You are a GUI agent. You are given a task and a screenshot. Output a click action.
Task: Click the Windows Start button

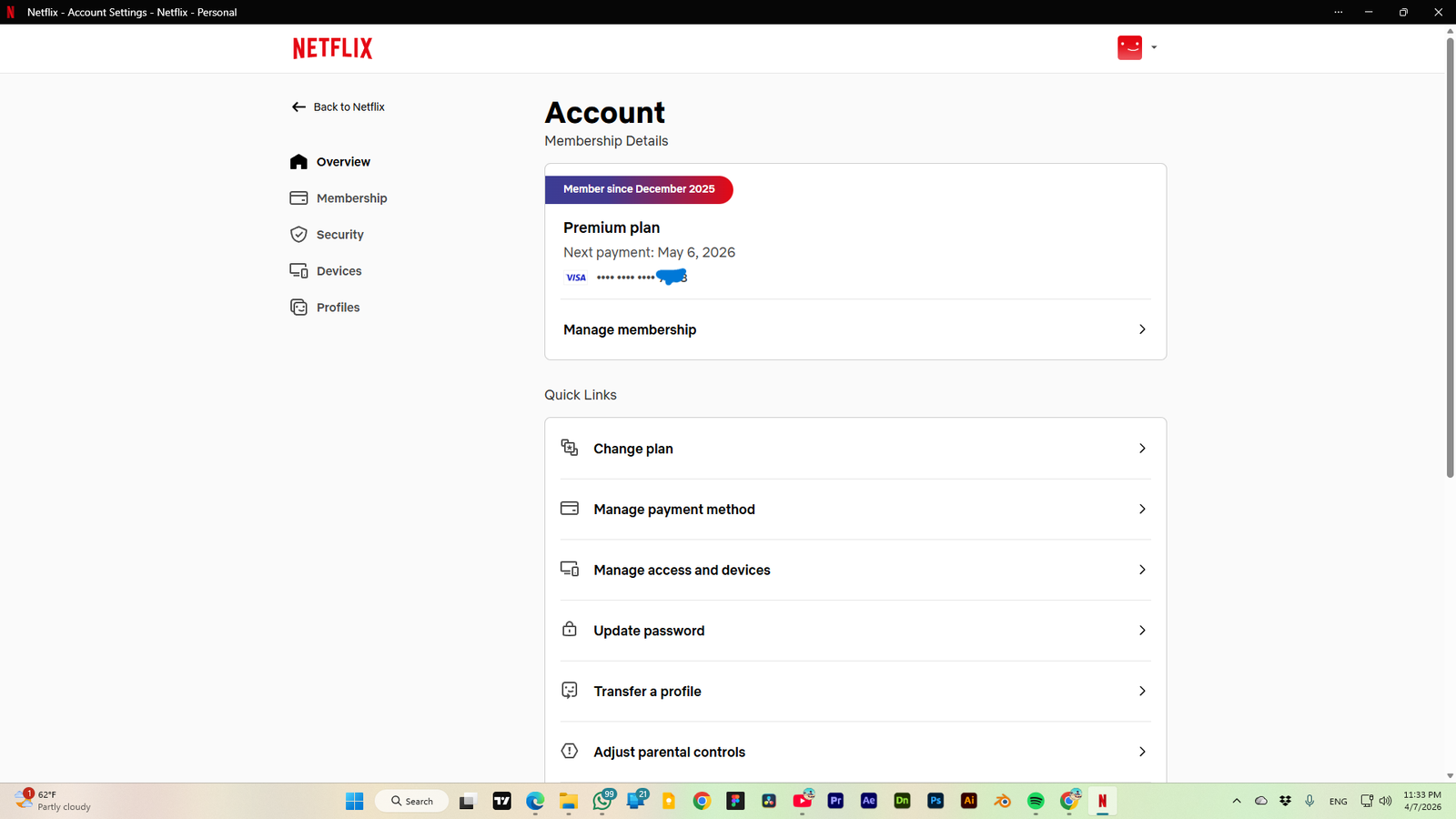pos(355,801)
